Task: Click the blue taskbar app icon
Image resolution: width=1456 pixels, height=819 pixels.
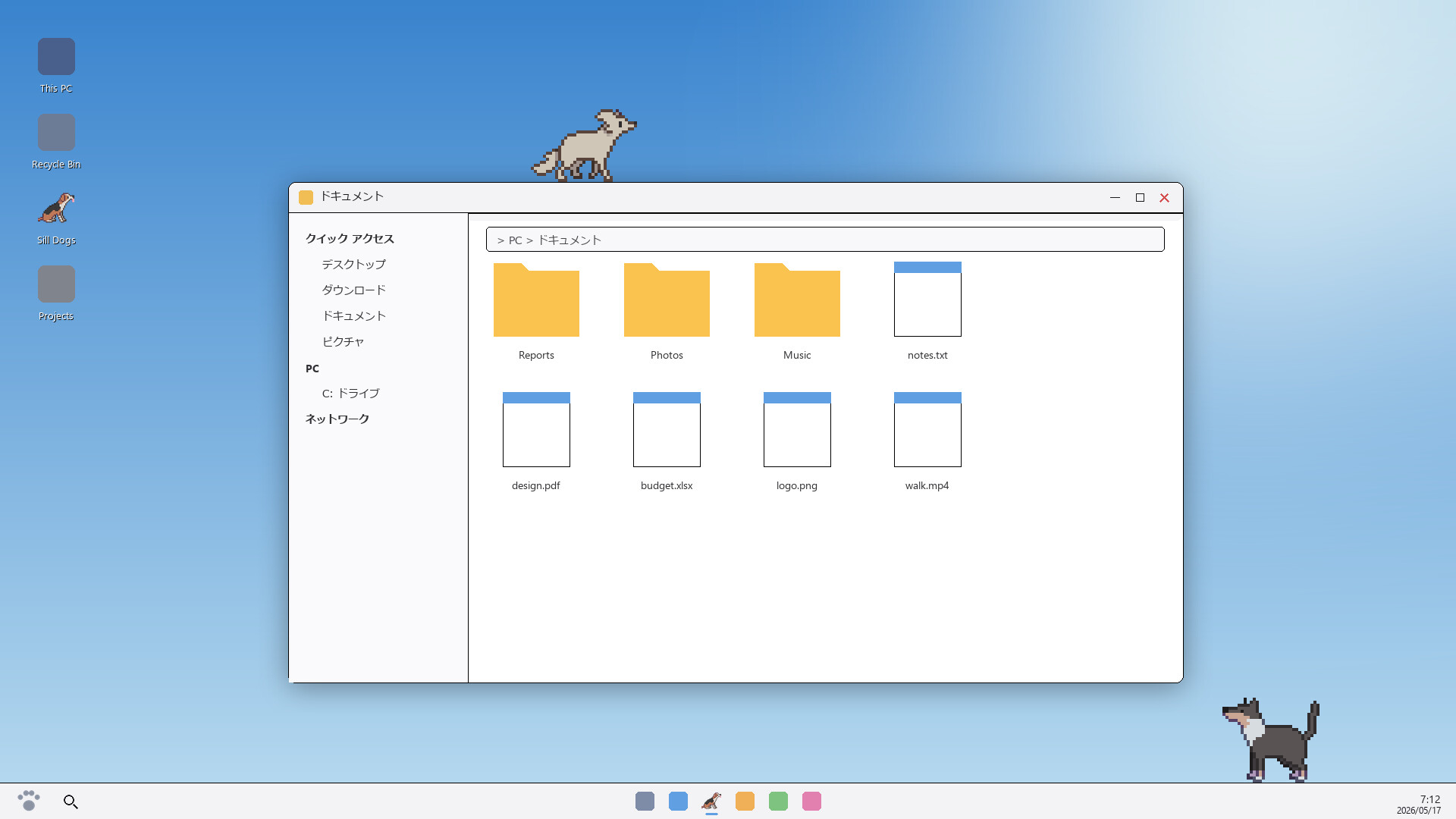Action: [678, 801]
